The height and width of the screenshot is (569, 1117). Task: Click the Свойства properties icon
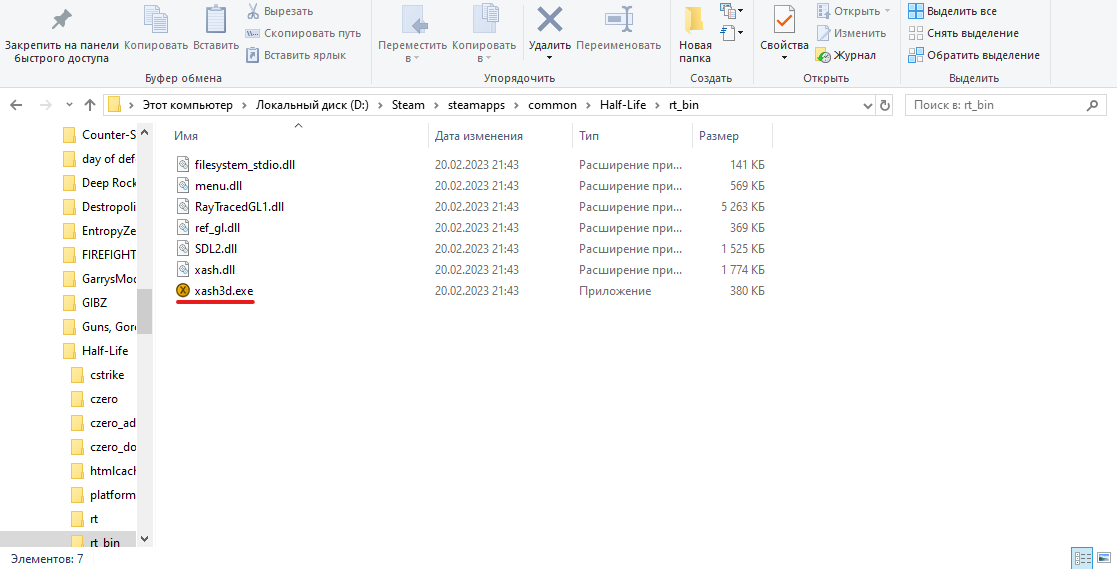tap(784, 20)
